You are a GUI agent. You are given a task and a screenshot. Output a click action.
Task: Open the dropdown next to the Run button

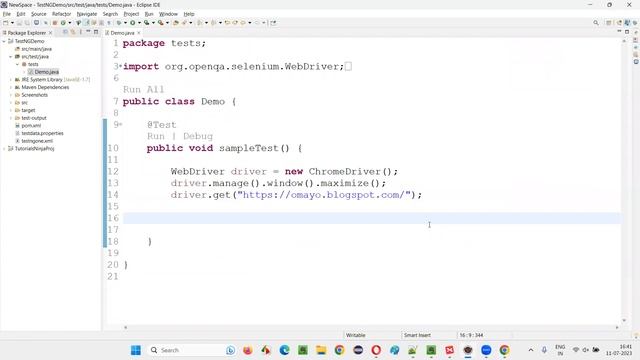pyautogui.click(x=139, y=23)
